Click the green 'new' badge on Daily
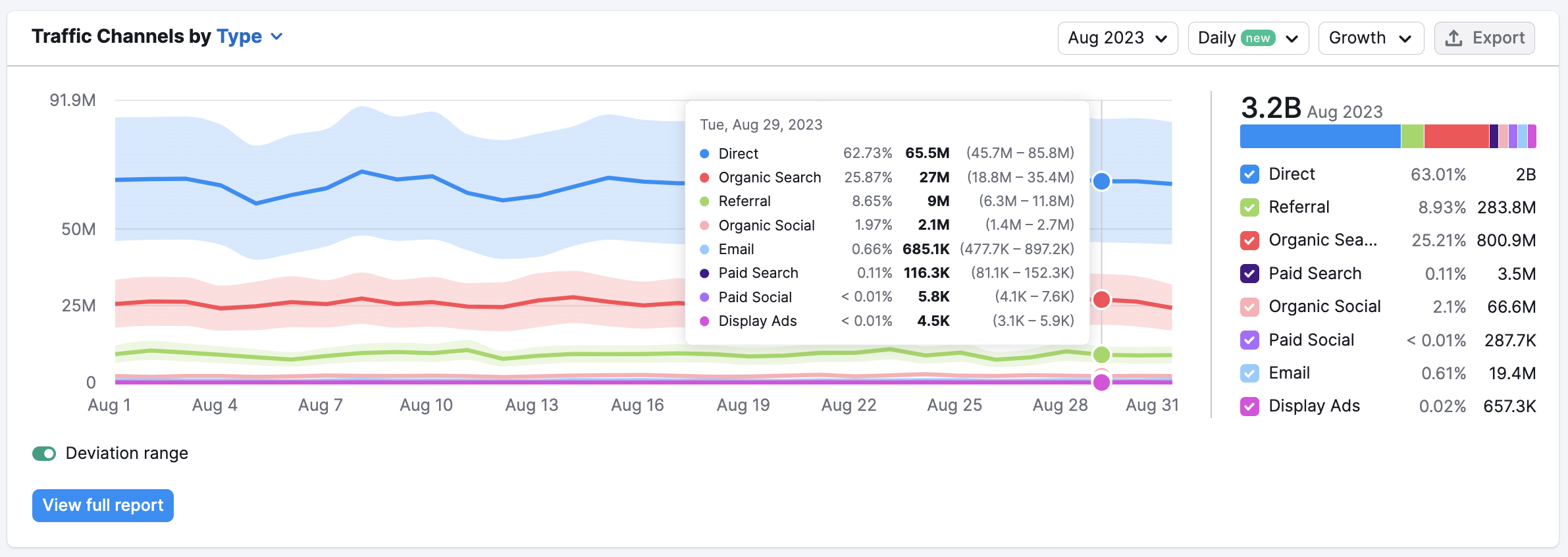 1257,38
